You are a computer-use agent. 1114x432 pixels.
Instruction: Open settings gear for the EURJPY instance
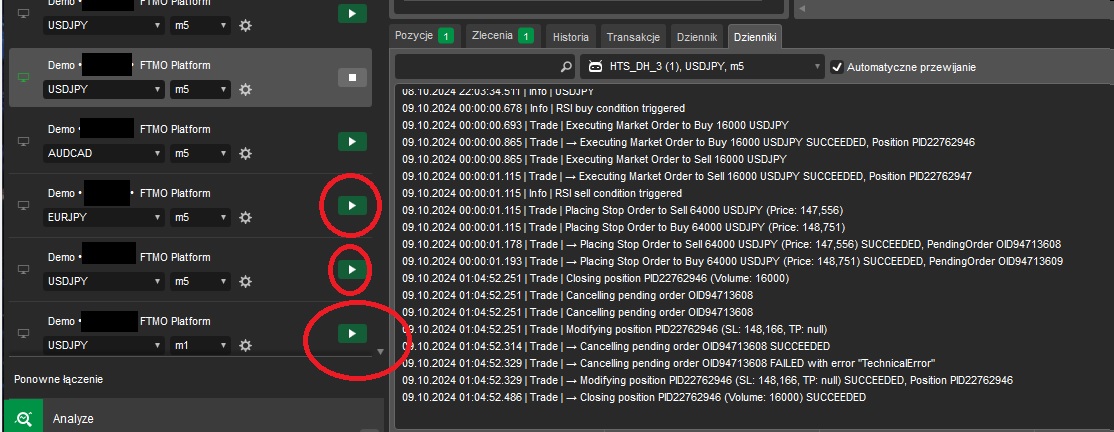[x=245, y=218]
